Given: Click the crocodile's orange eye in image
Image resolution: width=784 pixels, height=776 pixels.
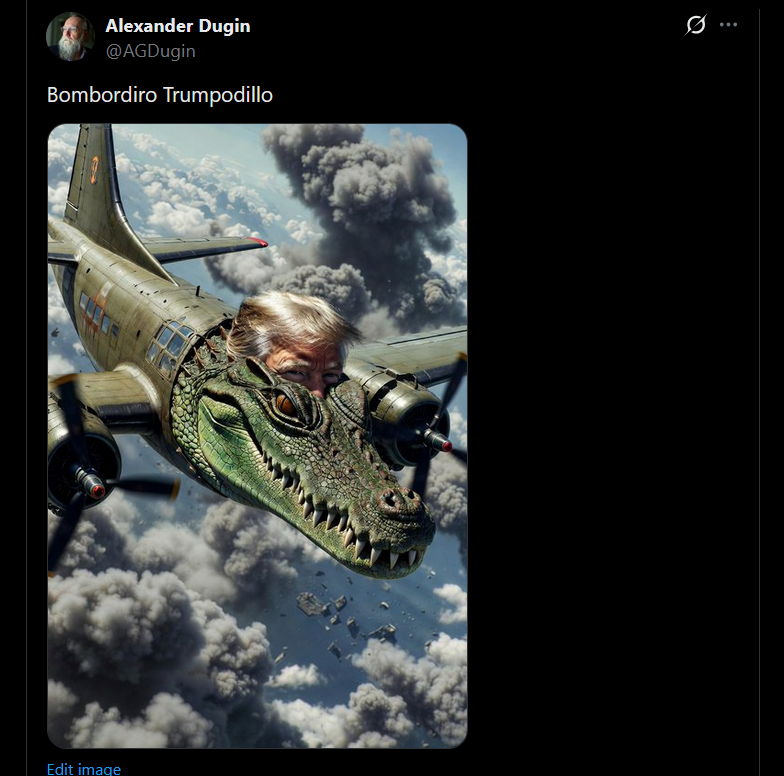Looking at the screenshot, I should click(286, 403).
